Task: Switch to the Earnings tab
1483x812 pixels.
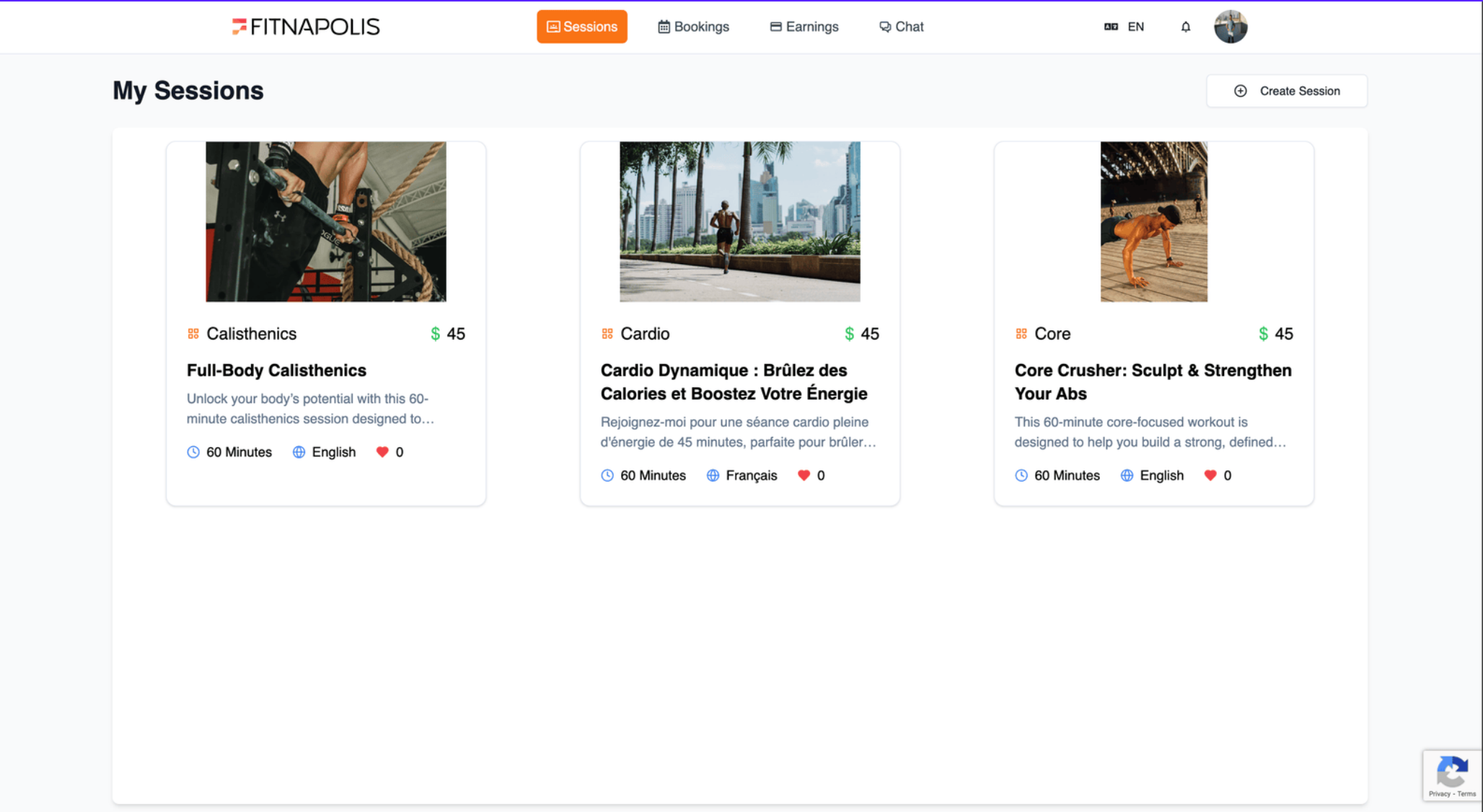Action: [804, 27]
